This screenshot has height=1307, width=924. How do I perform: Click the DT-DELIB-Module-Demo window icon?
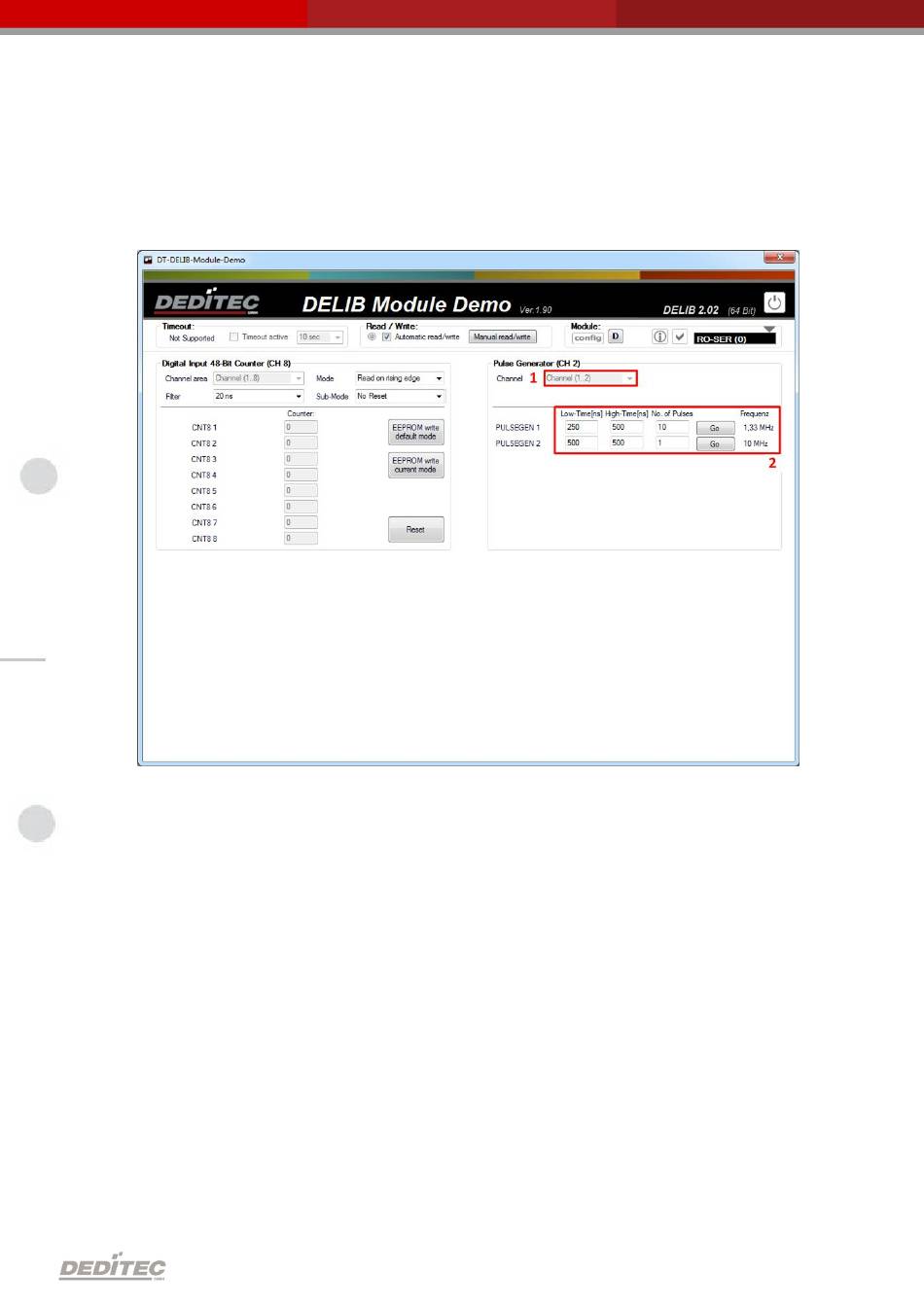point(149,260)
